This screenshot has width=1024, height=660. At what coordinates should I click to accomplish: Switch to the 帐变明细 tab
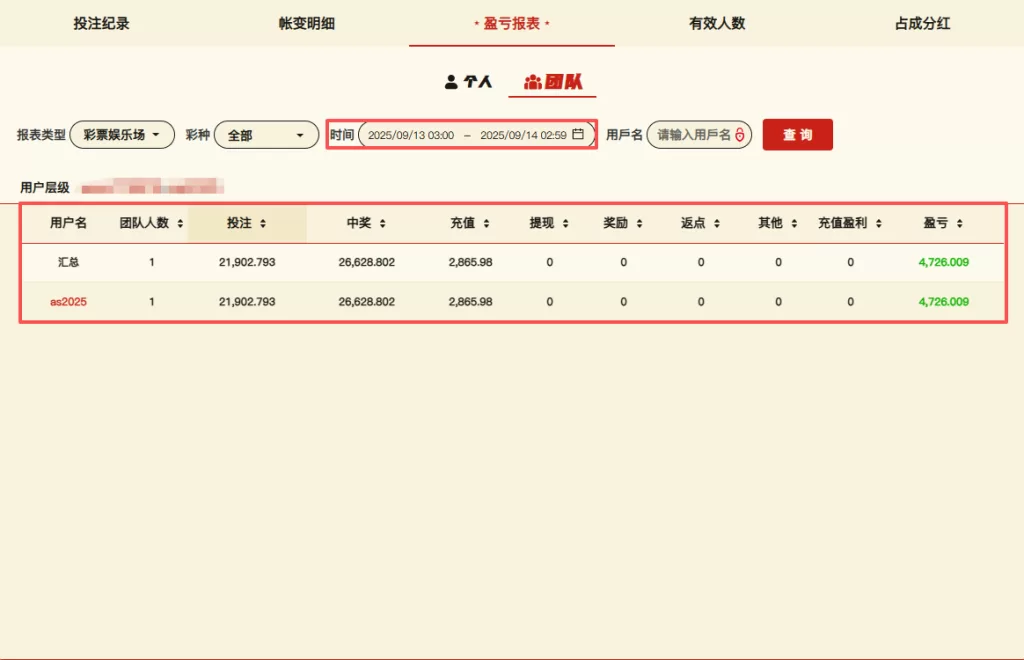coord(306,23)
